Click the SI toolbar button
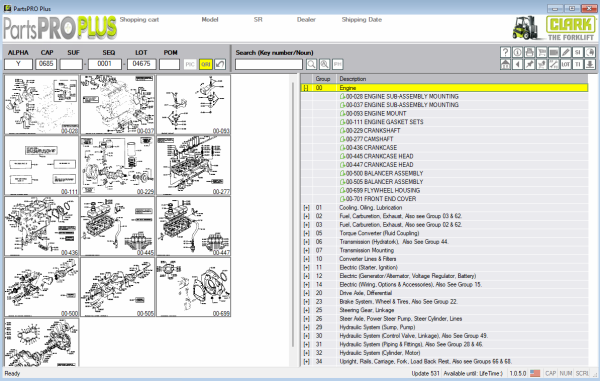 click(578, 52)
